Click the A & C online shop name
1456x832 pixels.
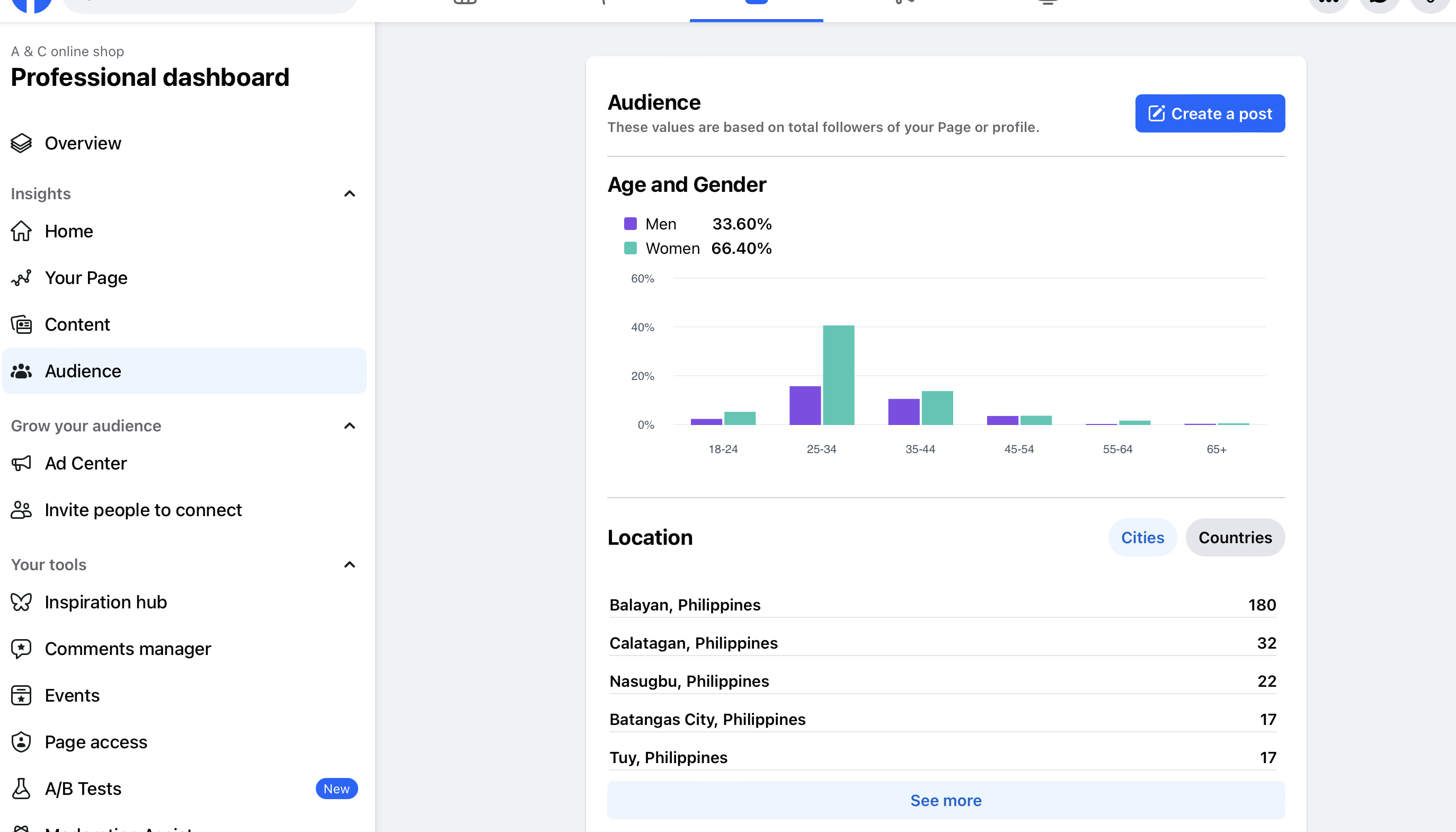67,51
